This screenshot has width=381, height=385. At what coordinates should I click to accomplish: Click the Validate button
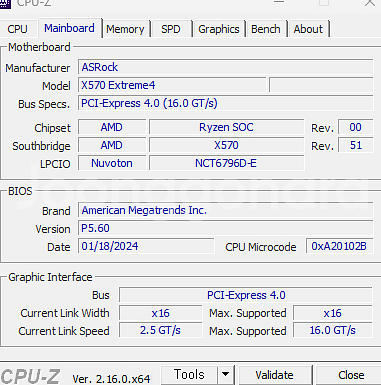pyautogui.click(x=275, y=375)
